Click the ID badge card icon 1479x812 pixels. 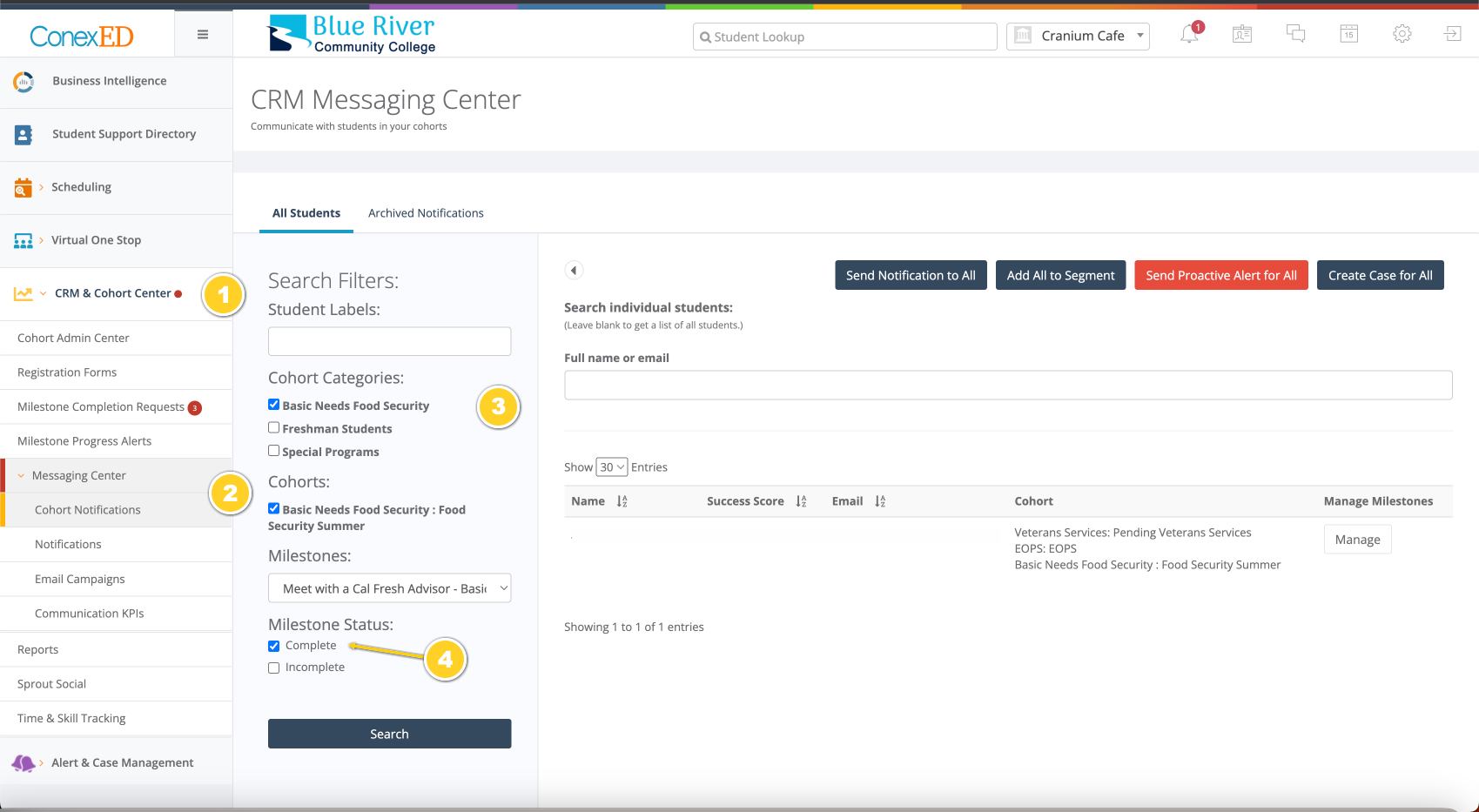pos(1242,35)
